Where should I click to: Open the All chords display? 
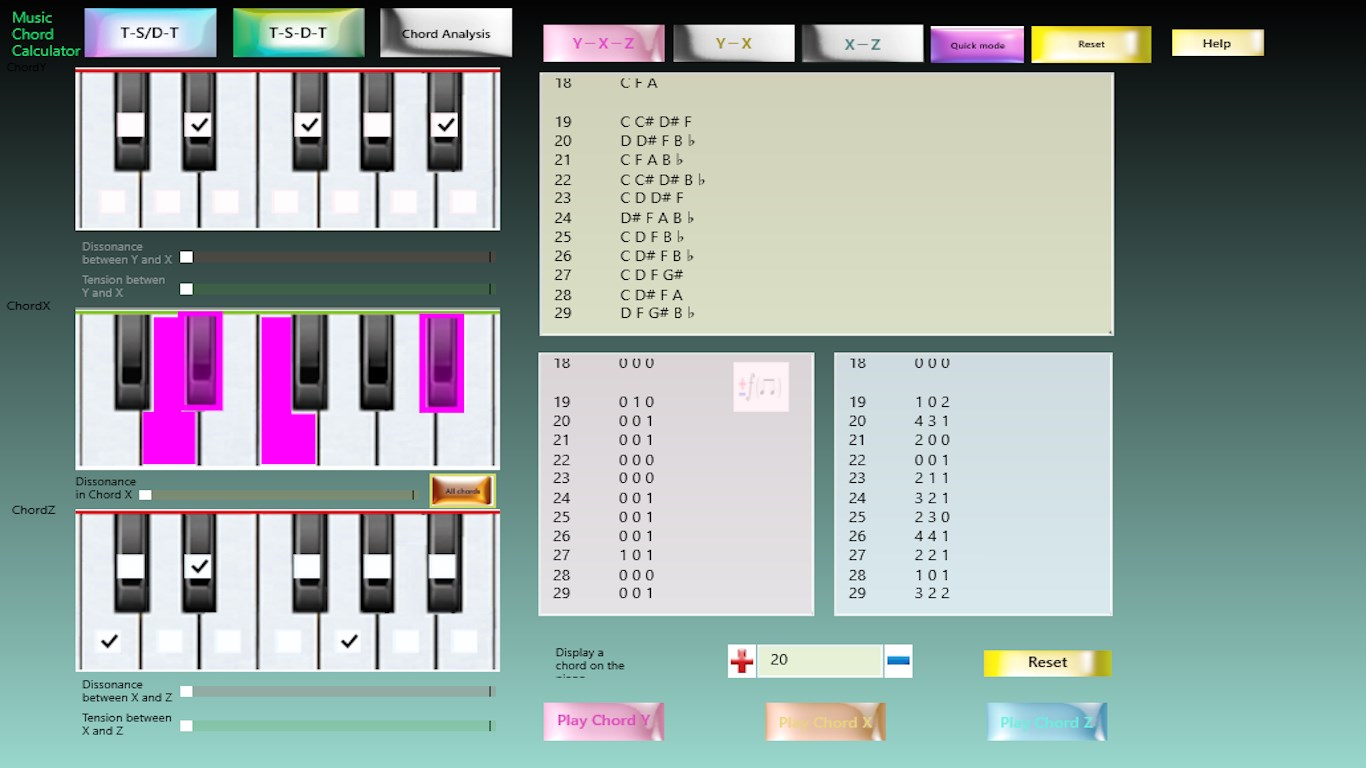point(461,490)
